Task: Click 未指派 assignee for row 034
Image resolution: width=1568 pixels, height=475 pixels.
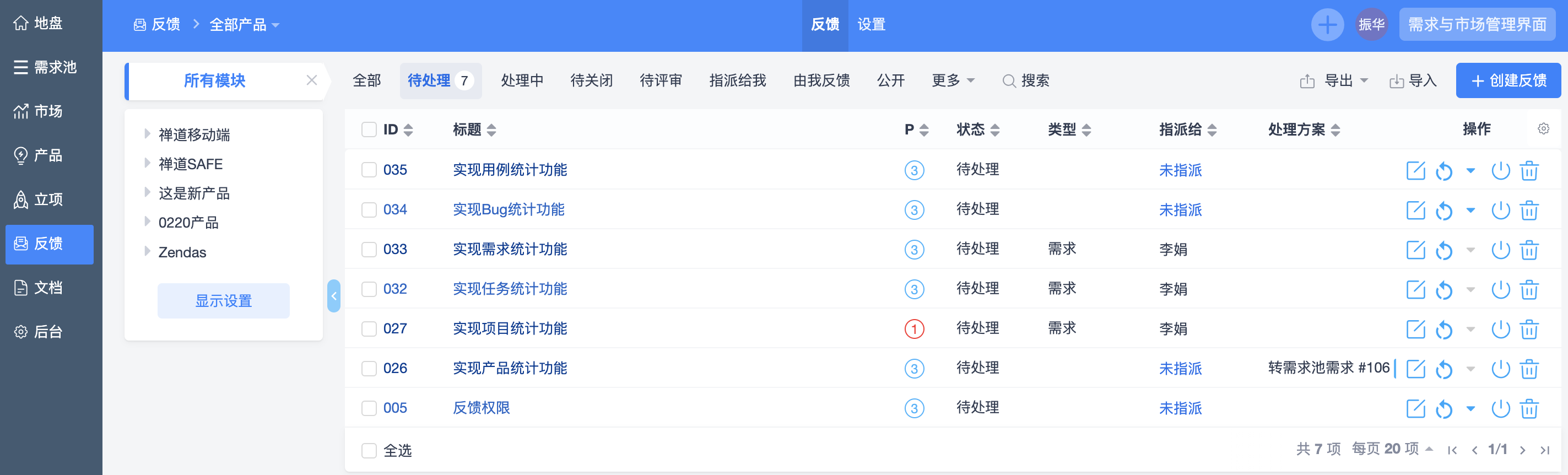Action: (x=1180, y=210)
